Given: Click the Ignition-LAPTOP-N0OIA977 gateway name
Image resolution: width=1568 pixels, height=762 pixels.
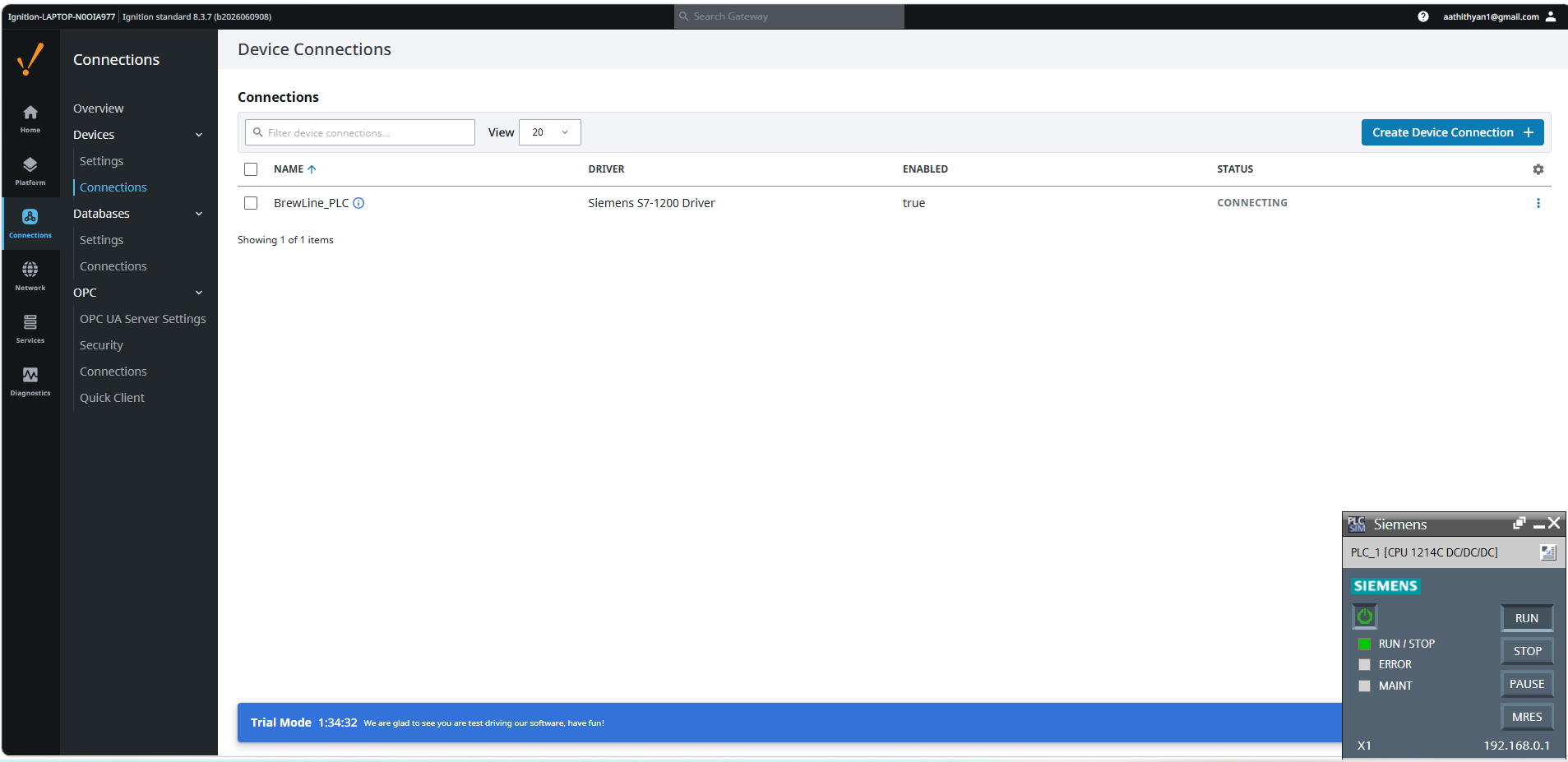Looking at the screenshot, I should click(x=62, y=16).
